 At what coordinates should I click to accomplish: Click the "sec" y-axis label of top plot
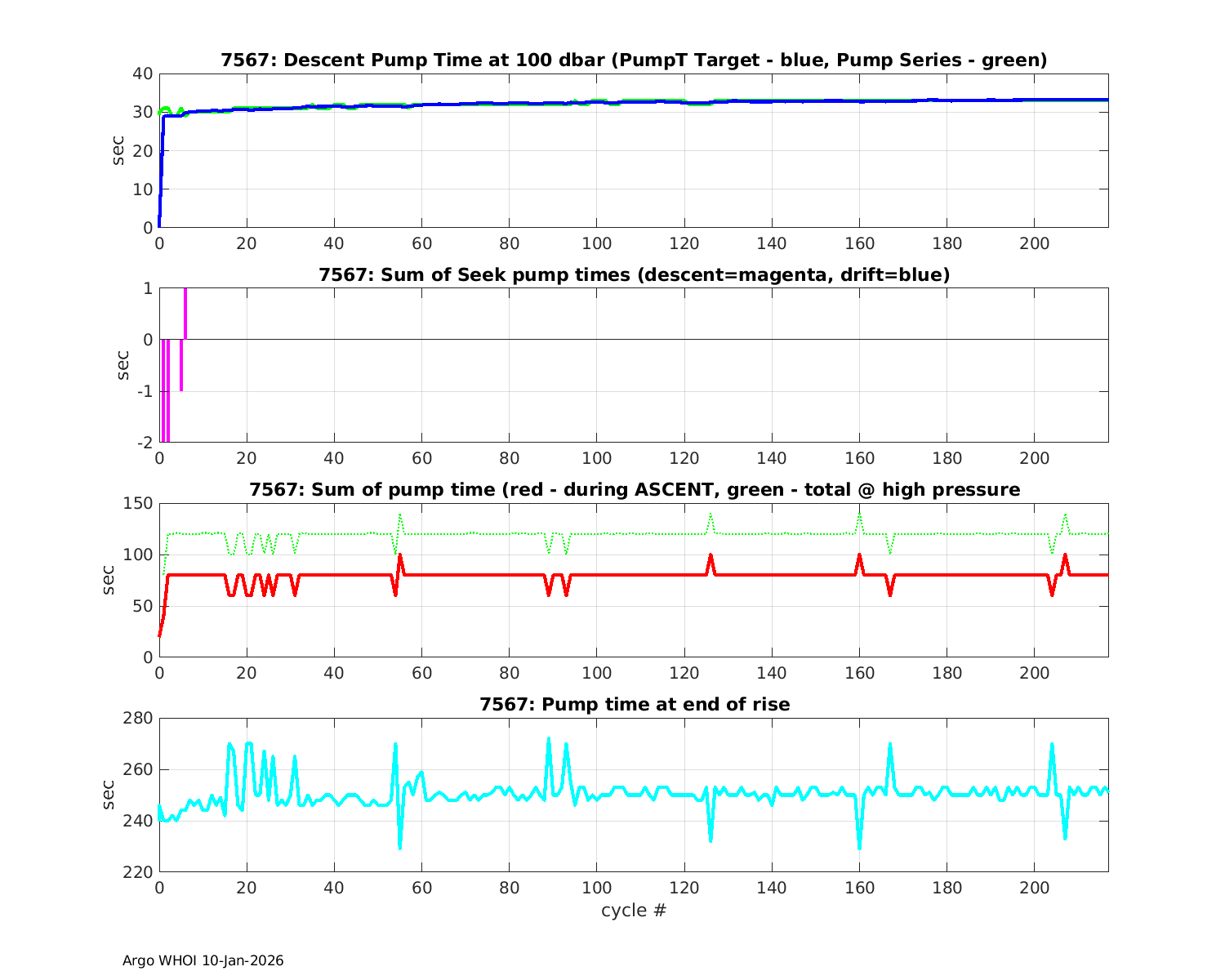[118, 150]
